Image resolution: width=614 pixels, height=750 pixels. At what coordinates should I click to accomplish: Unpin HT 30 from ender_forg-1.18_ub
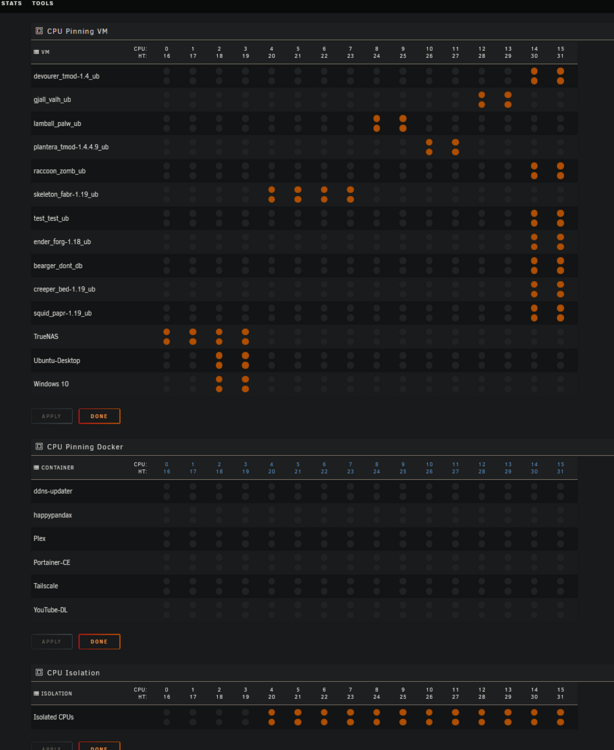pos(534,246)
